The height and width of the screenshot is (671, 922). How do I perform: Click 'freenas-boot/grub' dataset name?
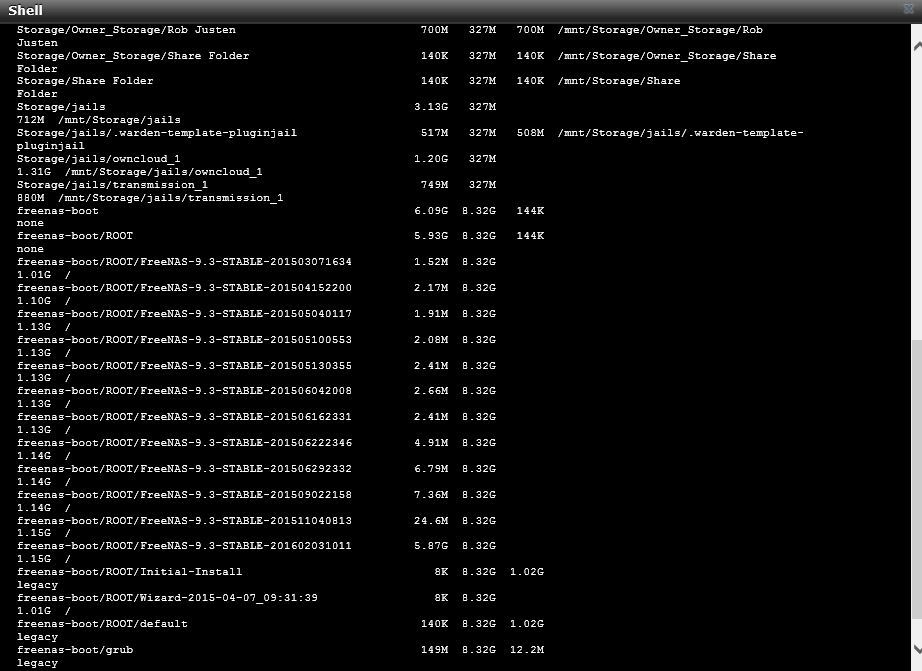click(x=75, y=650)
